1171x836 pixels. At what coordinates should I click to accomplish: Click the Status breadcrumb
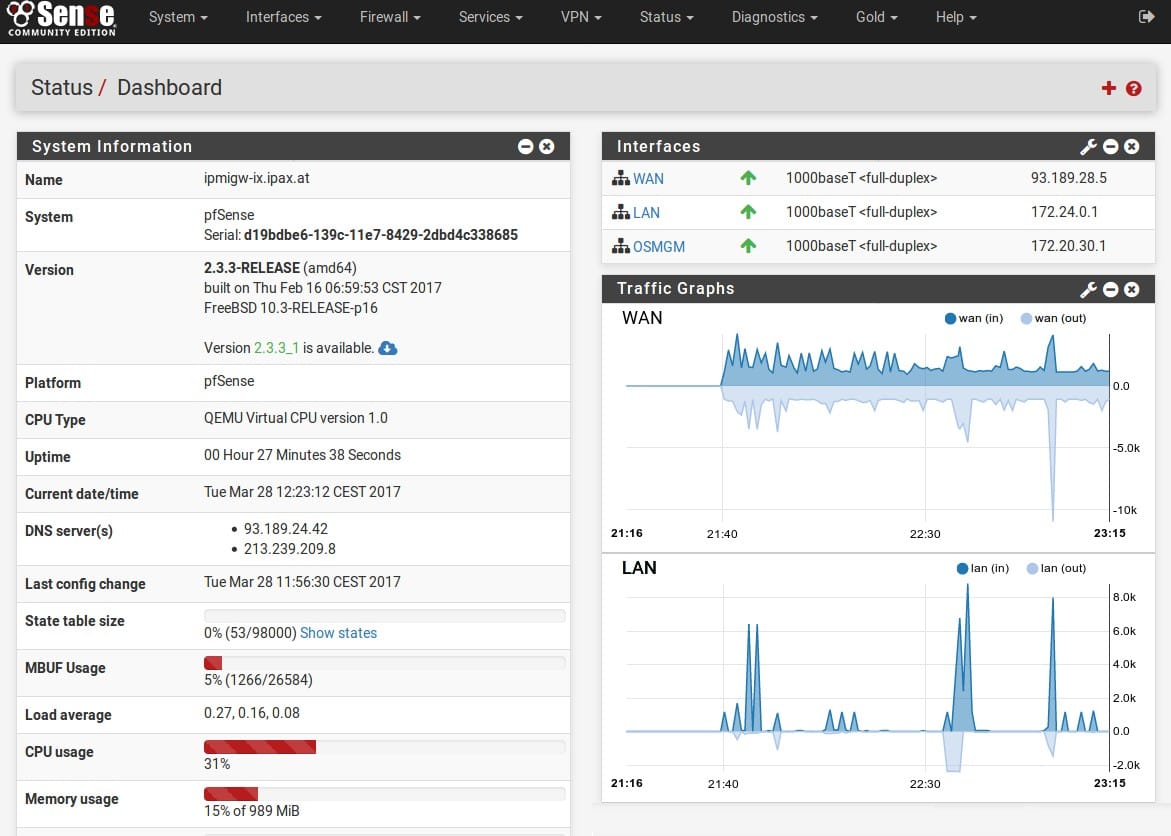click(62, 87)
